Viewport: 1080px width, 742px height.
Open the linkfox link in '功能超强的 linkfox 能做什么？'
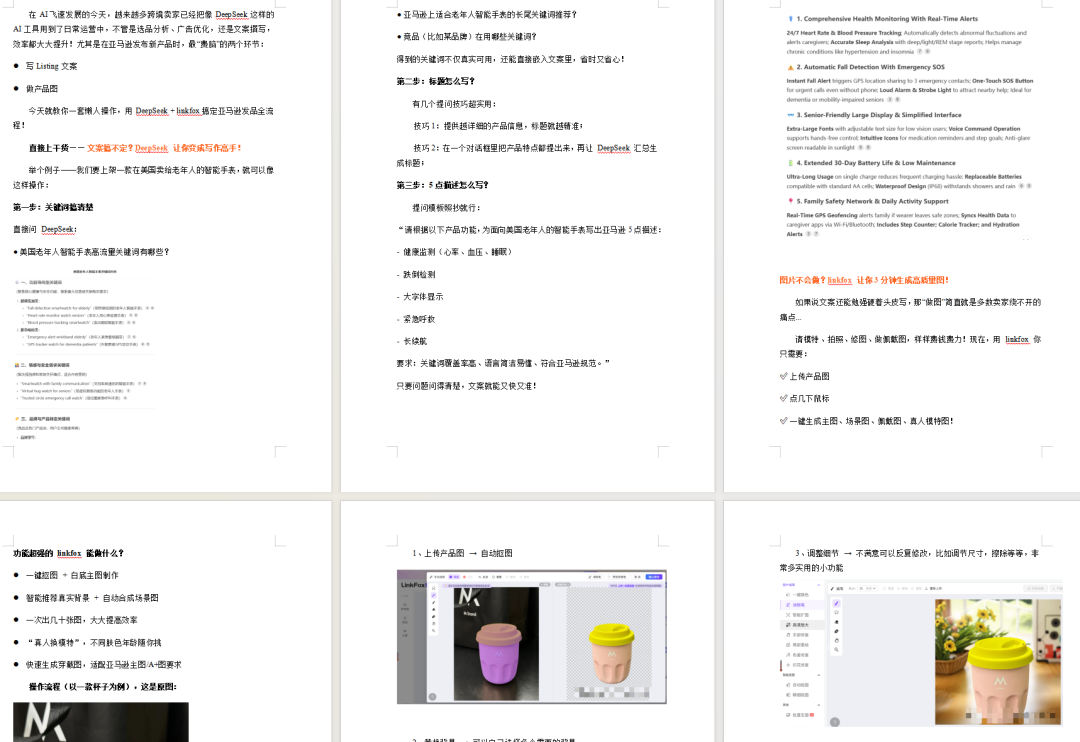click(x=69, y=553)
